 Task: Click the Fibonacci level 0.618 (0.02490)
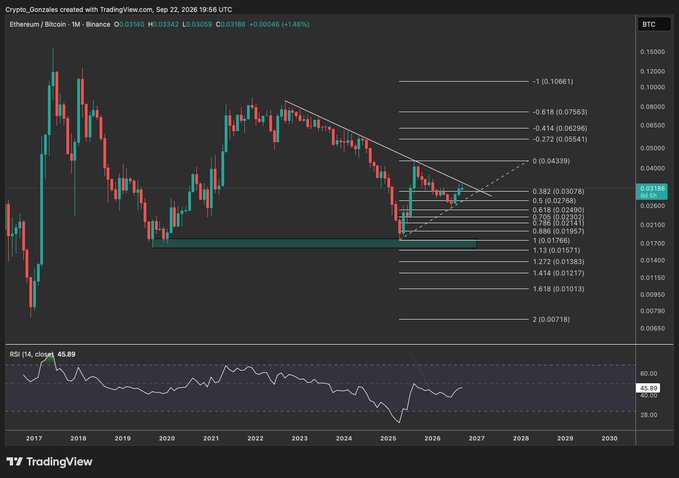(558, 210)
